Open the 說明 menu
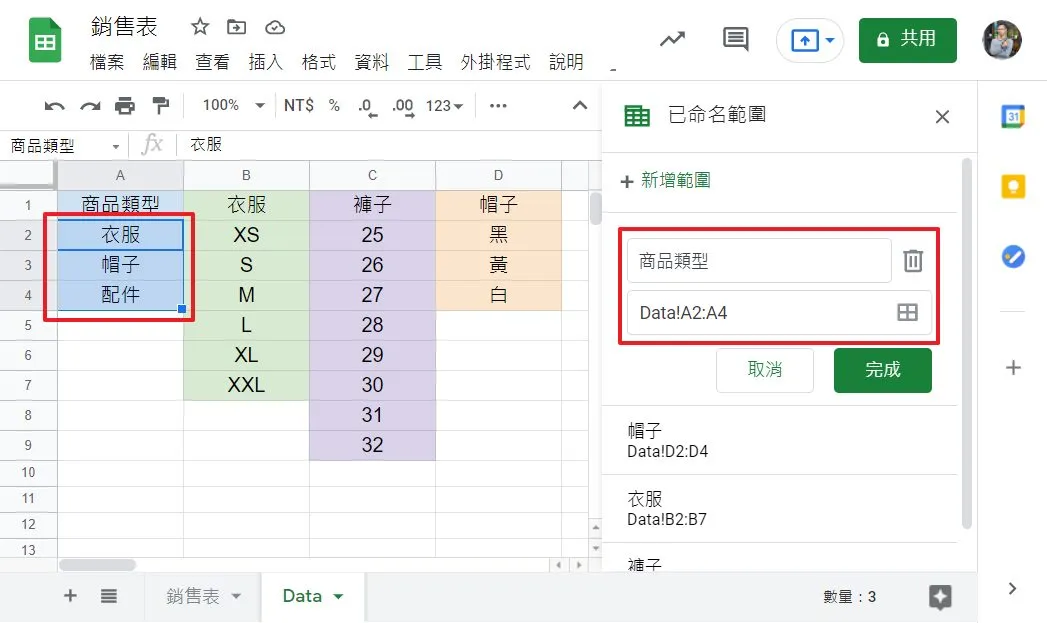1047x623 pixels. click(566, 62)
